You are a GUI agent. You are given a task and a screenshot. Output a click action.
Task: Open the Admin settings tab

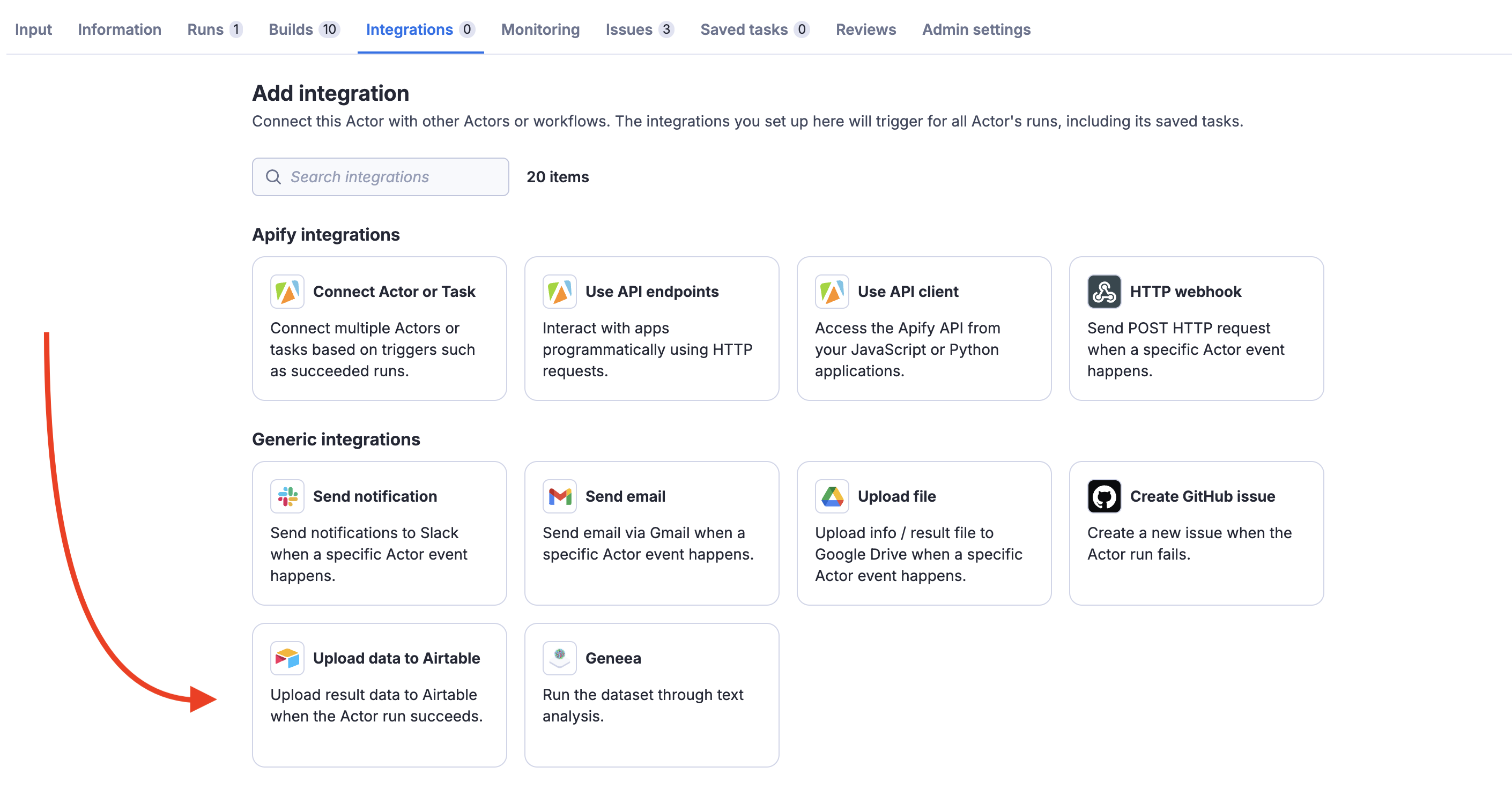click(976, 29)
